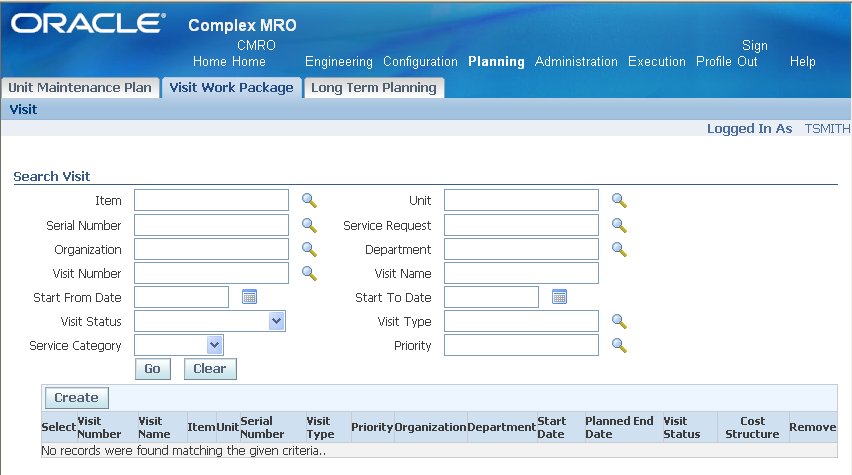This screenshot has height=475, width=852.
Task: Select the Visit Work Package tab
Action: click(231, 88)
